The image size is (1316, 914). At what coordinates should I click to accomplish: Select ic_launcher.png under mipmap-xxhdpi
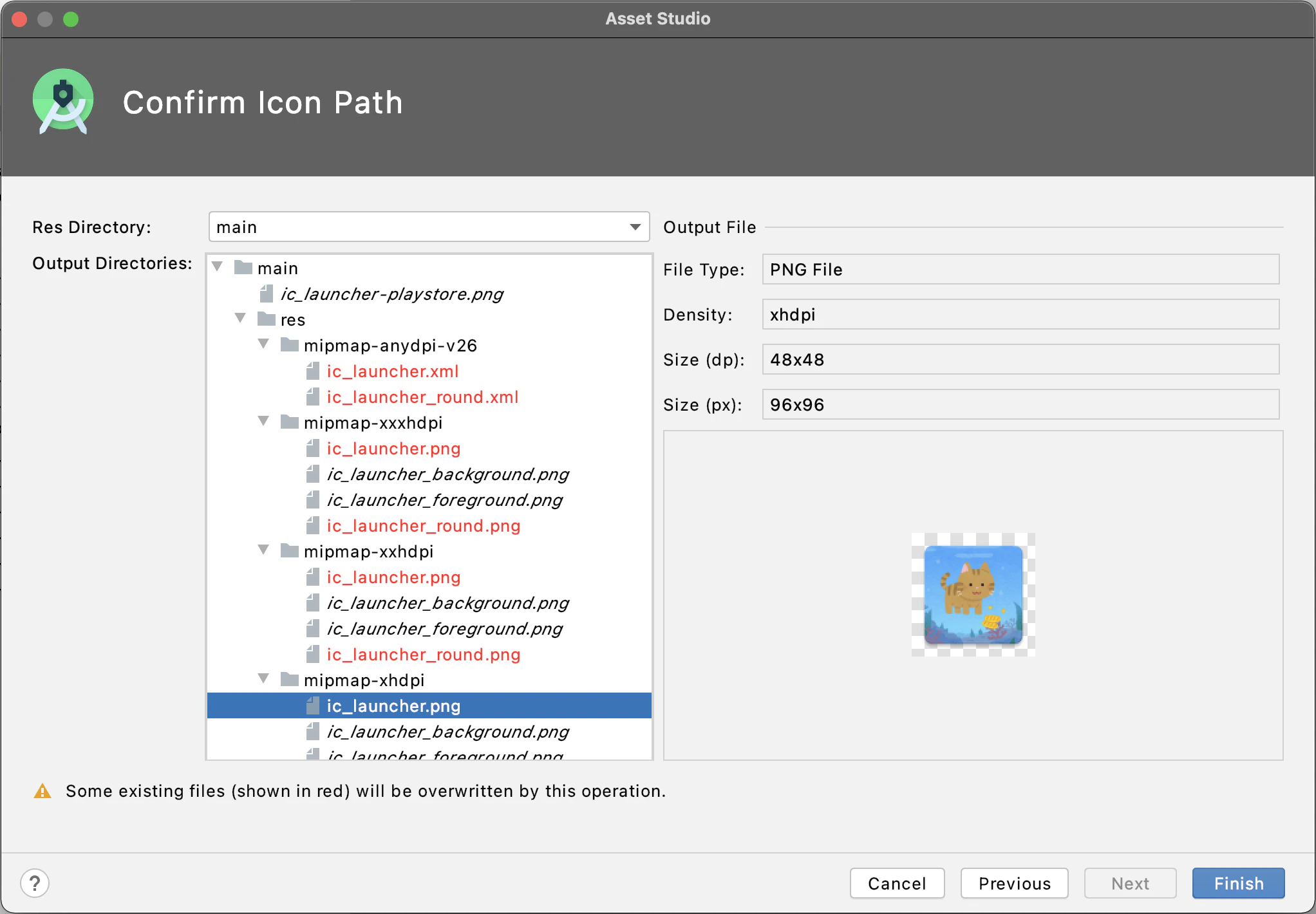[393, 577]
